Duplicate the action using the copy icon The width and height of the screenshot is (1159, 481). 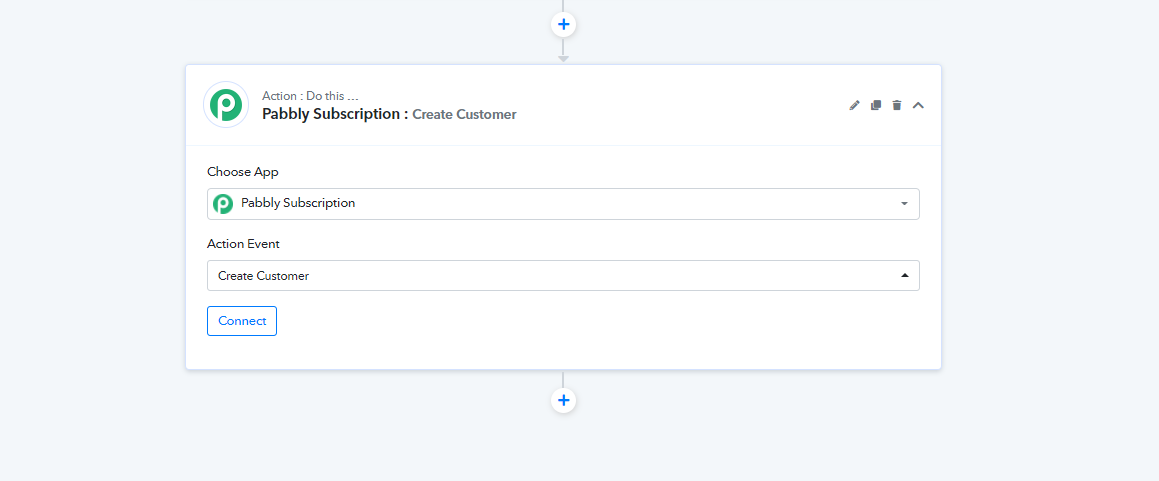click(876, 105)
